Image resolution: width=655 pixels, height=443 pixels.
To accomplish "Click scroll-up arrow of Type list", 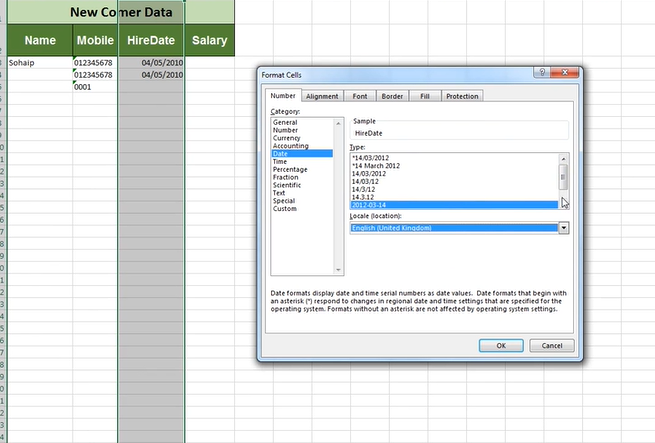I will (x=563, y=157).
